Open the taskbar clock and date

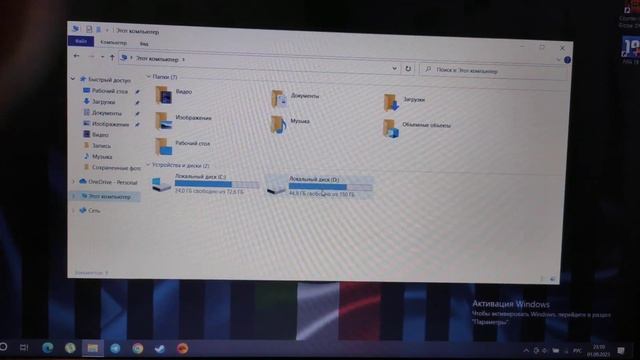pyautogui.click(x=598, y=351)
